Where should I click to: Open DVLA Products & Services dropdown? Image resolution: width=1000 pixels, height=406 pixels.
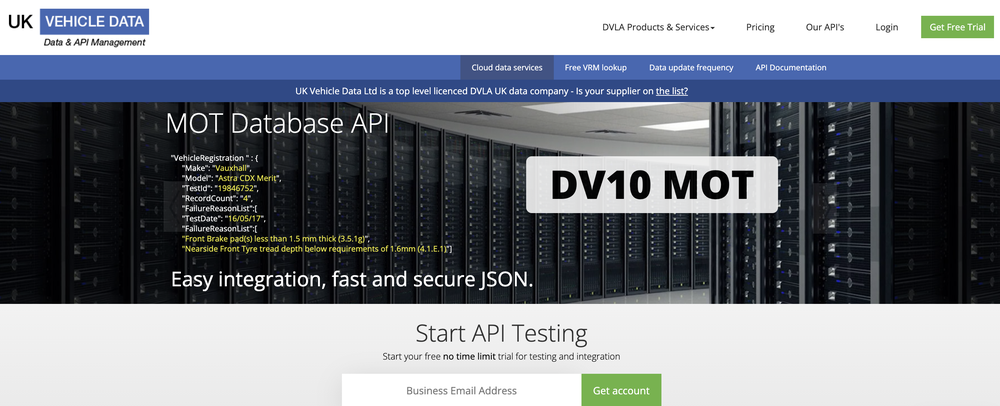coord(658,27)
